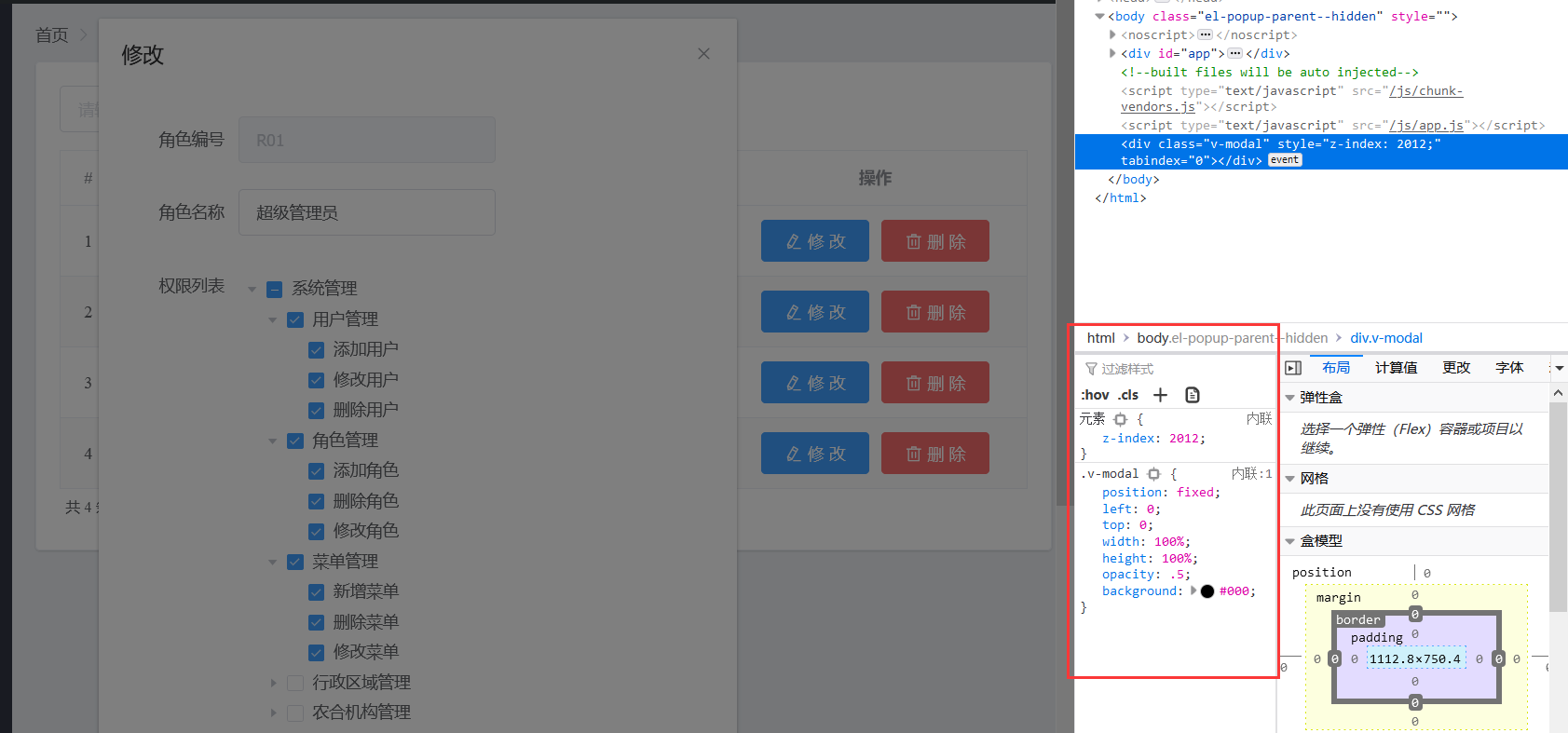
Task: Click the ellipsis badge inside div id="app"
Action: (x=1234, y=53)
